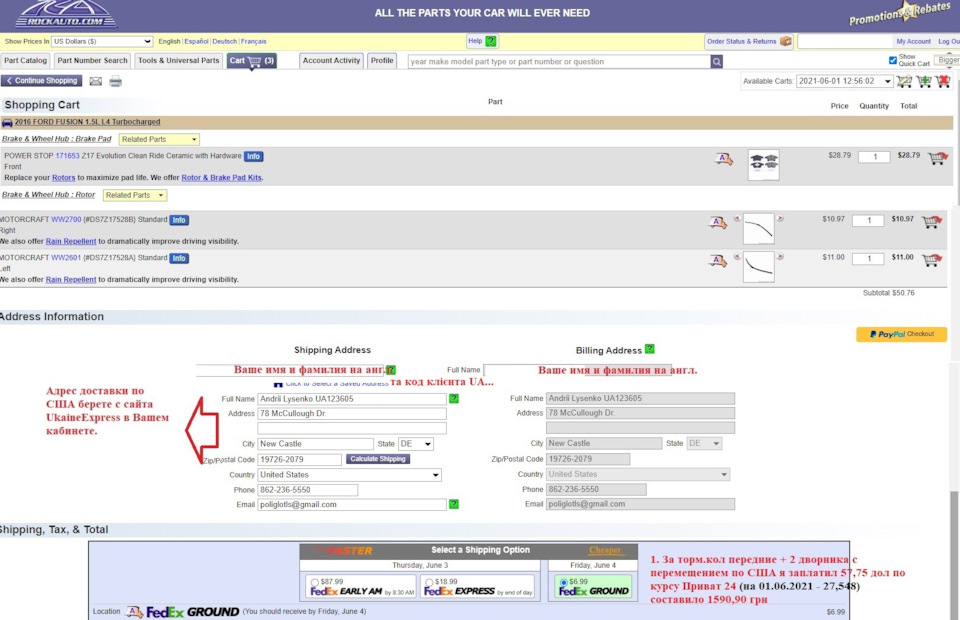Click alternate parts icon for Motorcraft WW2700

click(718, 223)
